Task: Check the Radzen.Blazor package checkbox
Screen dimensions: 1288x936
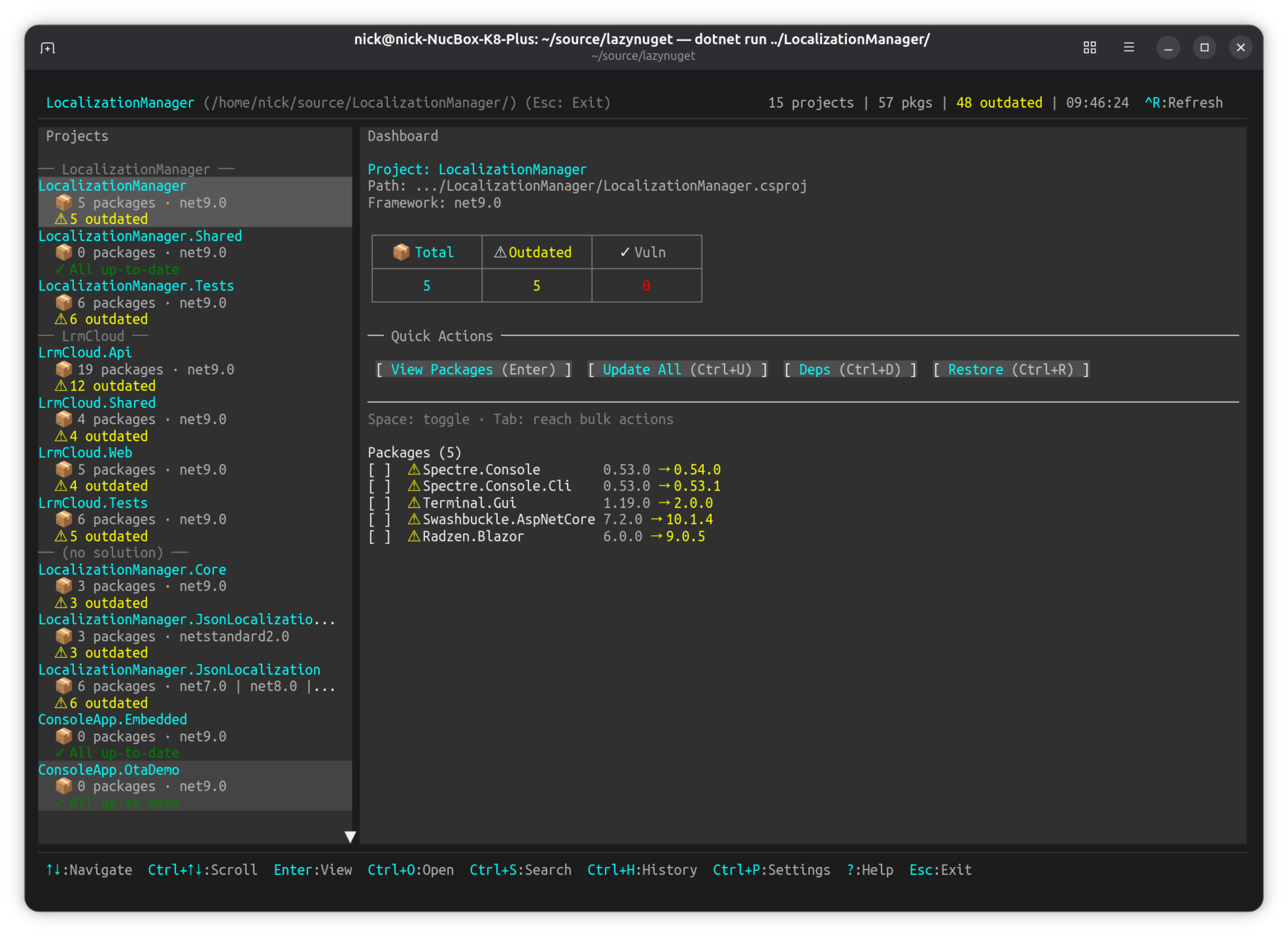Action: 379,536
